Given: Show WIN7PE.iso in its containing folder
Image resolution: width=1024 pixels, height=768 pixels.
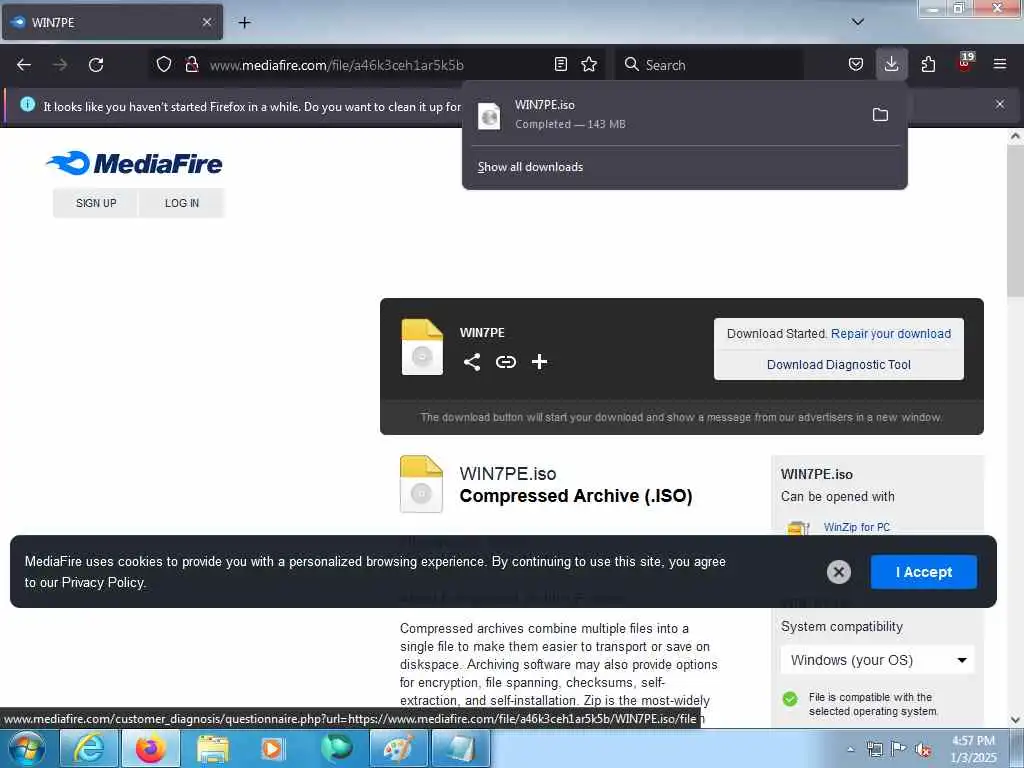Looking at the screenshot, I should (880, 114).
